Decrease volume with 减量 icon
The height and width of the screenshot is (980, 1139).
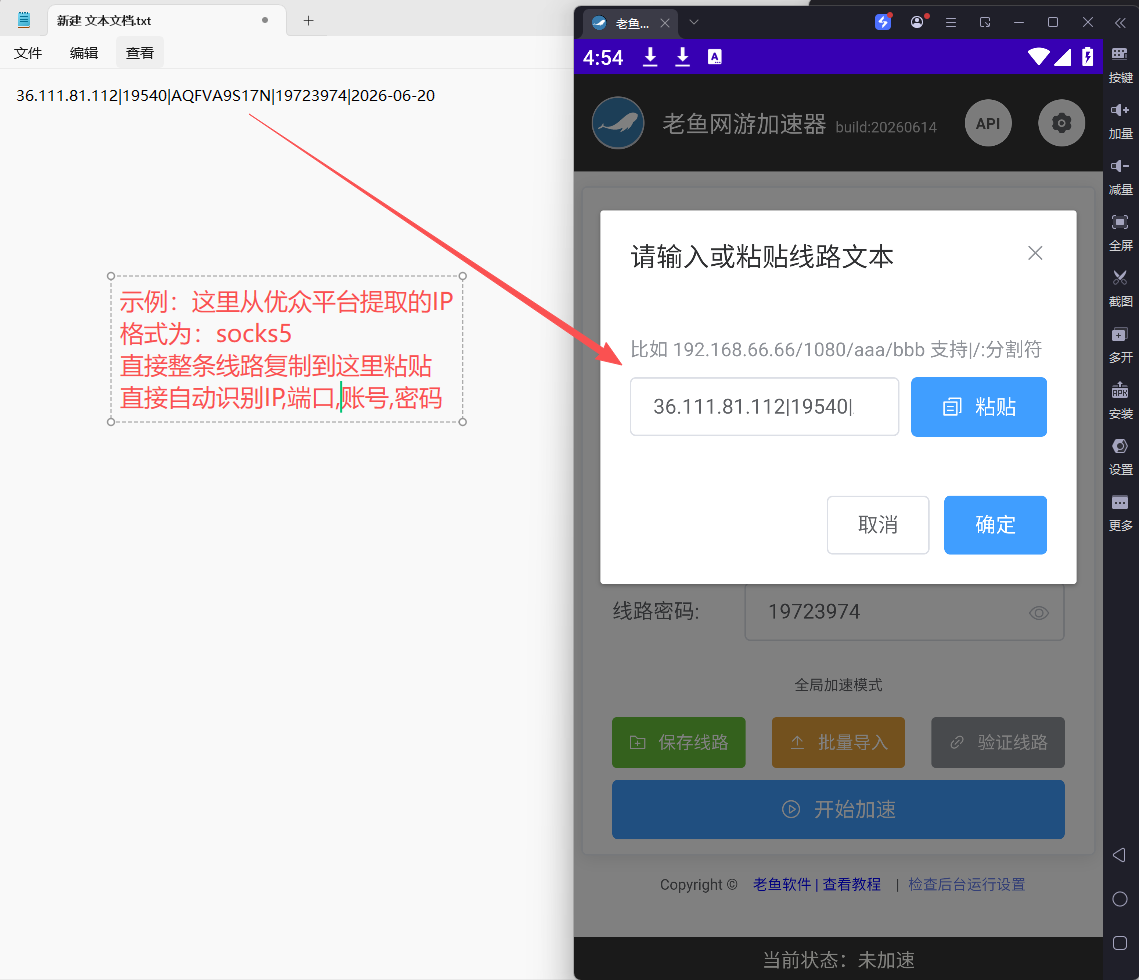coord(1120,177)
